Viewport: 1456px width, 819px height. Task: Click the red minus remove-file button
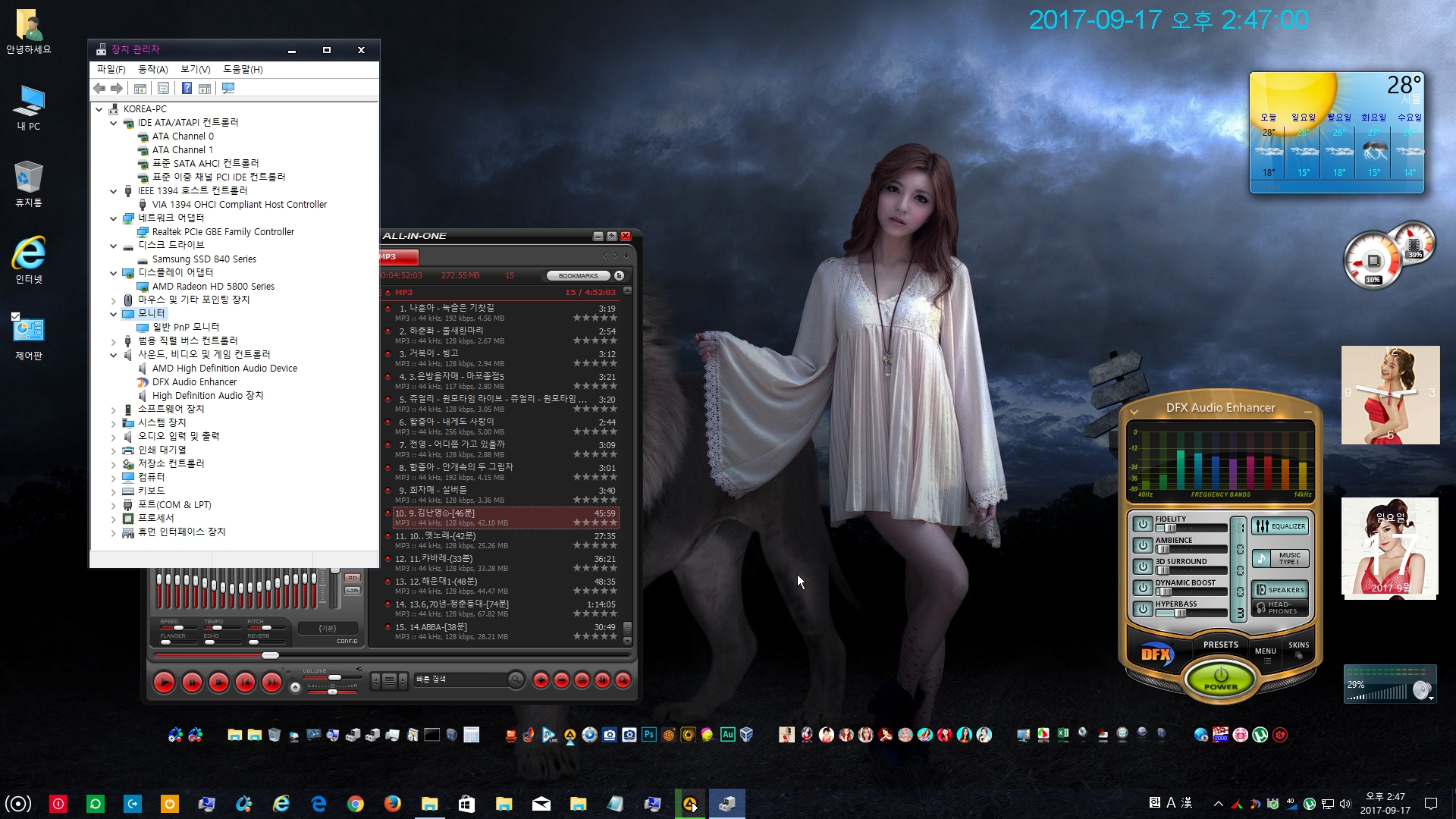pyautogui.click(x=561, y=680)
